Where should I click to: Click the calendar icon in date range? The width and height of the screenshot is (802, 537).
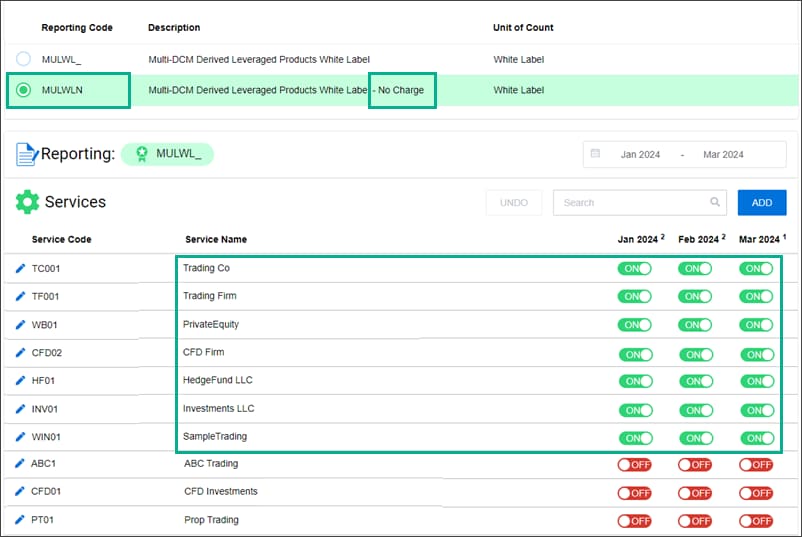pyautogui.click(x=596, y=154)
